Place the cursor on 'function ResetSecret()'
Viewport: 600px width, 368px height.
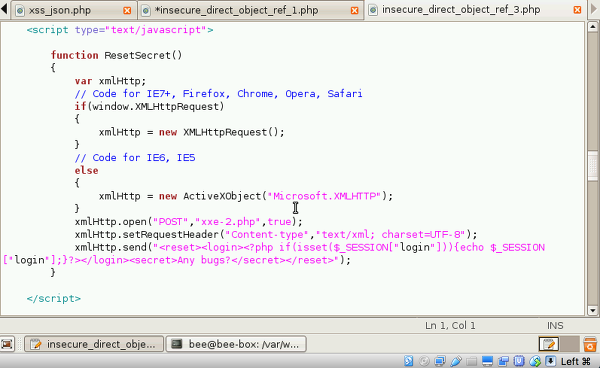[116, 55]
